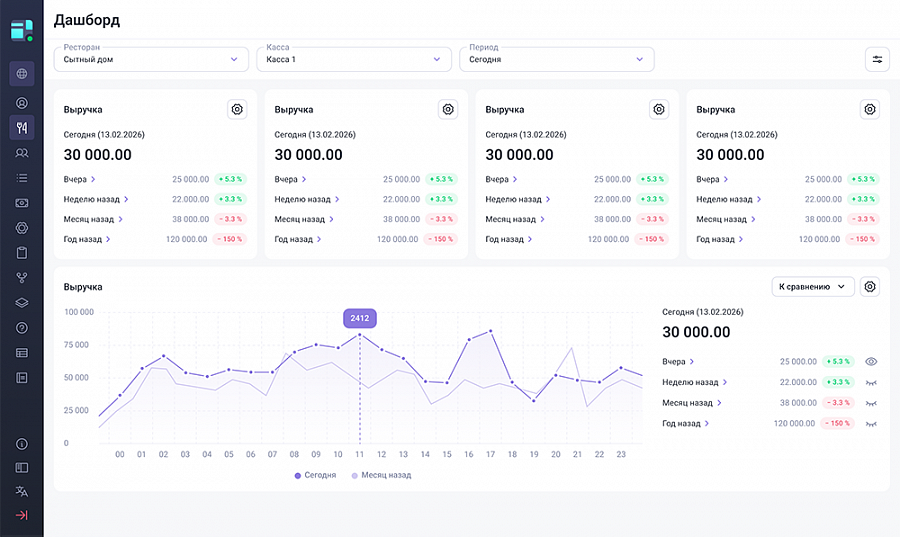Select the fork and knife restaurant icon
Viewport: 900px width, 537px height.
[22, 127]
